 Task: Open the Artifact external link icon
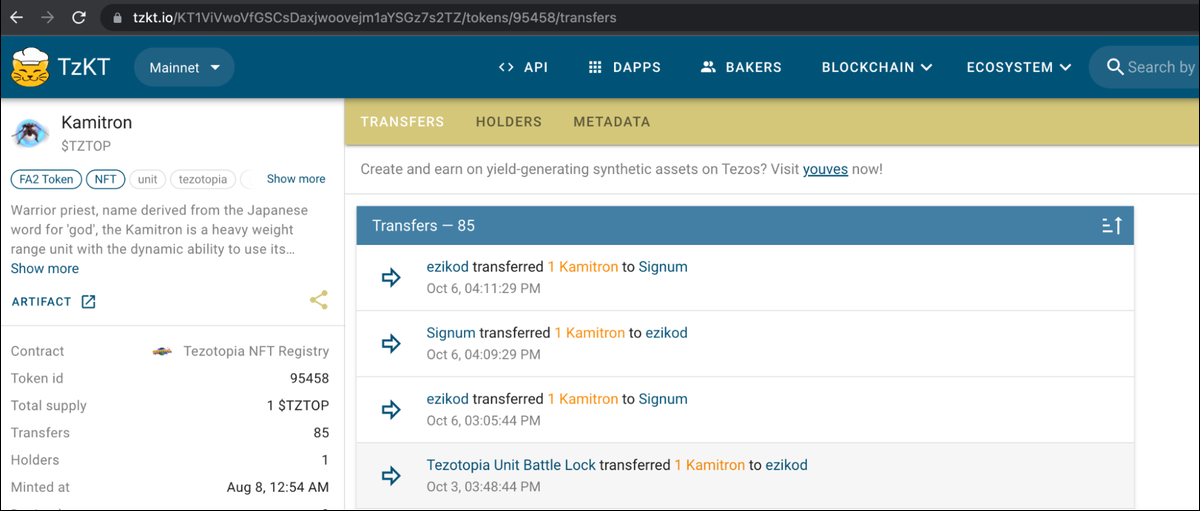[x=89, y=302]
